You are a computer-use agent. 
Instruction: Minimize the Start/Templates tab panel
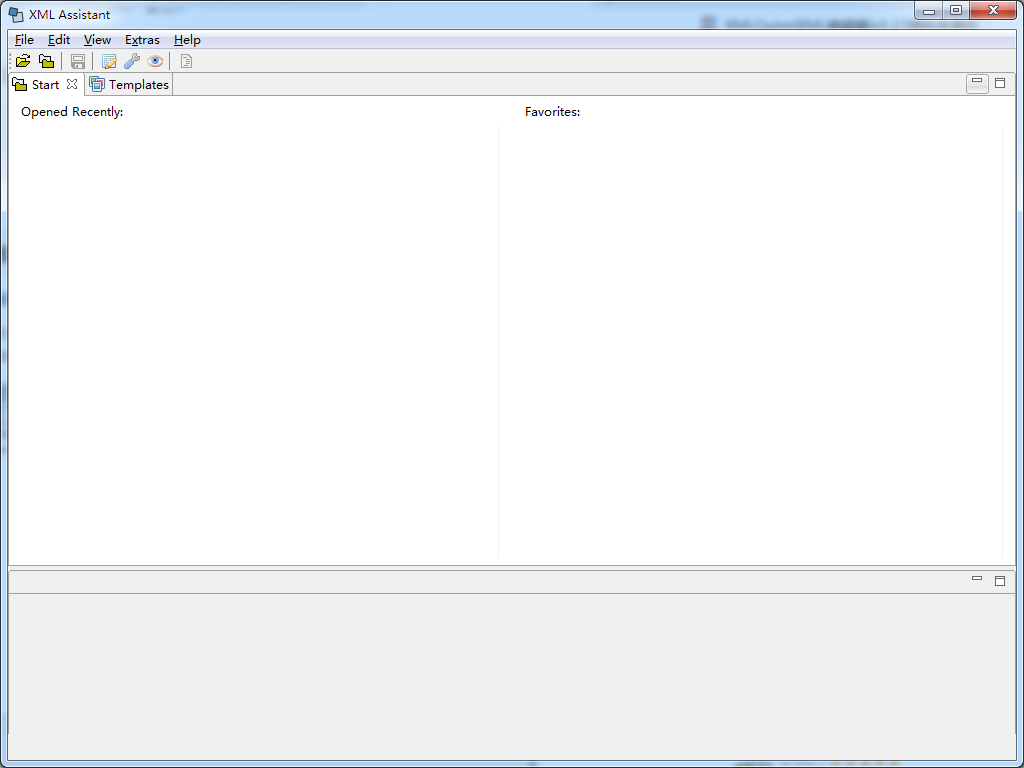tap(977, 84)
